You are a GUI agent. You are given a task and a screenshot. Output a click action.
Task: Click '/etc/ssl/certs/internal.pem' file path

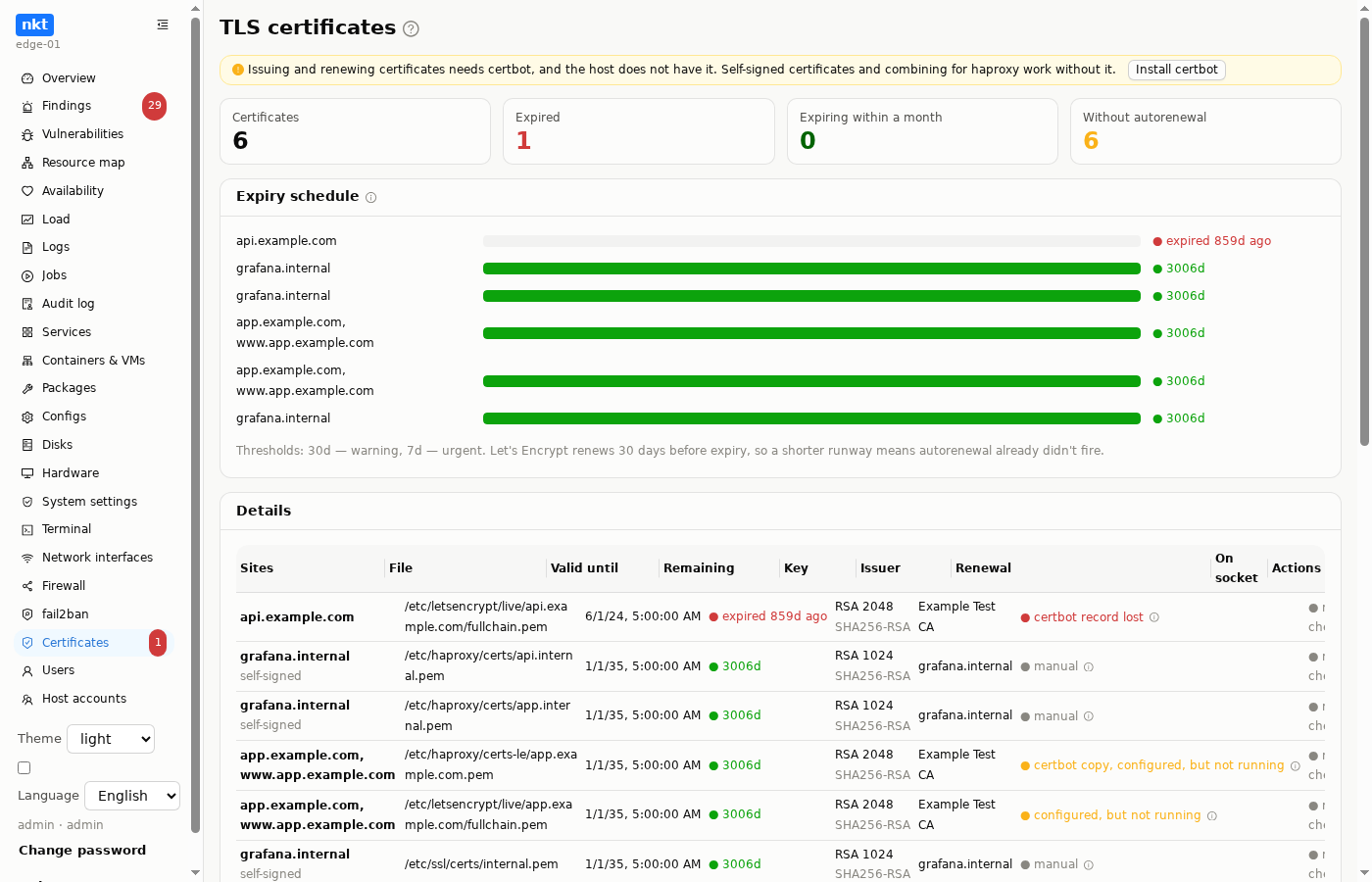[481, 864]
